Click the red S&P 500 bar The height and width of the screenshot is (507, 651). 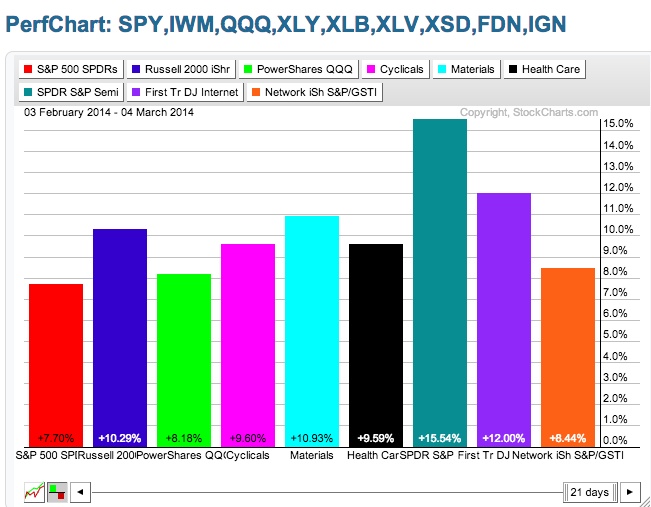pos(56,365)
